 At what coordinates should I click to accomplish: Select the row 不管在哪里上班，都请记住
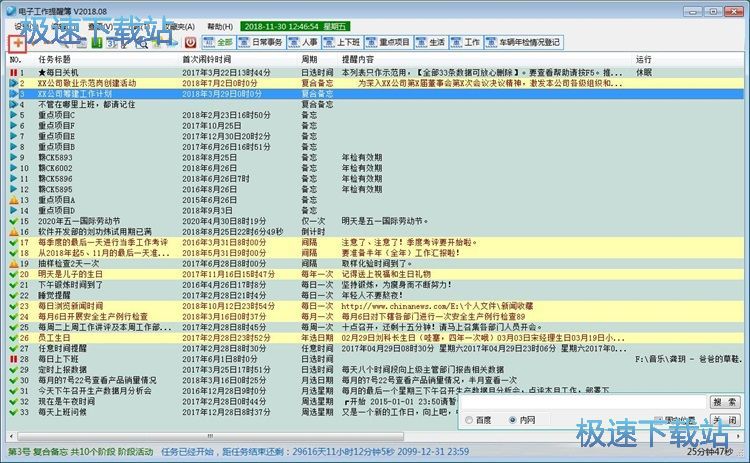tap(376, 104)
